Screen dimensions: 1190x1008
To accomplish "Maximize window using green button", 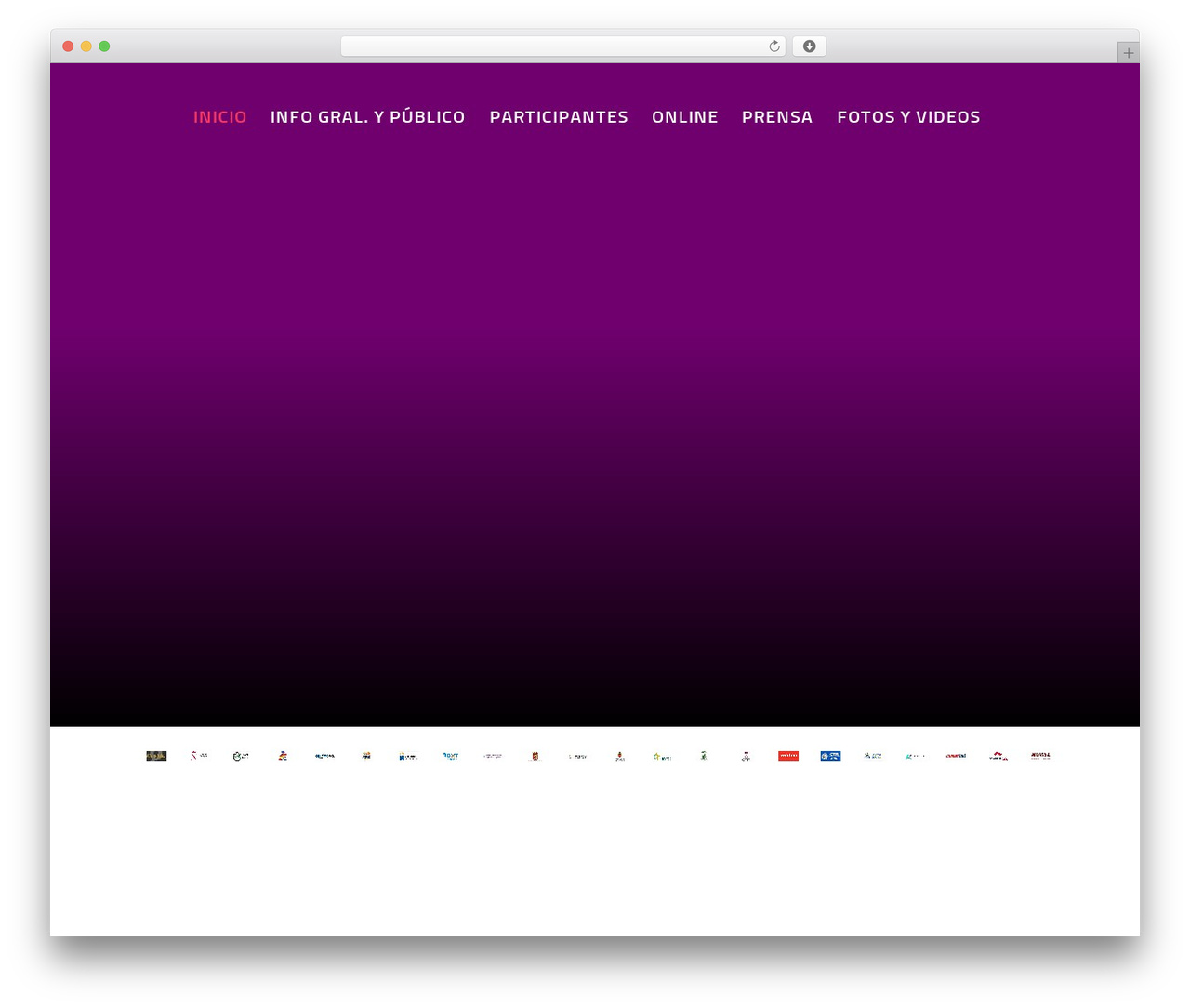I will (x=104, y=46).
